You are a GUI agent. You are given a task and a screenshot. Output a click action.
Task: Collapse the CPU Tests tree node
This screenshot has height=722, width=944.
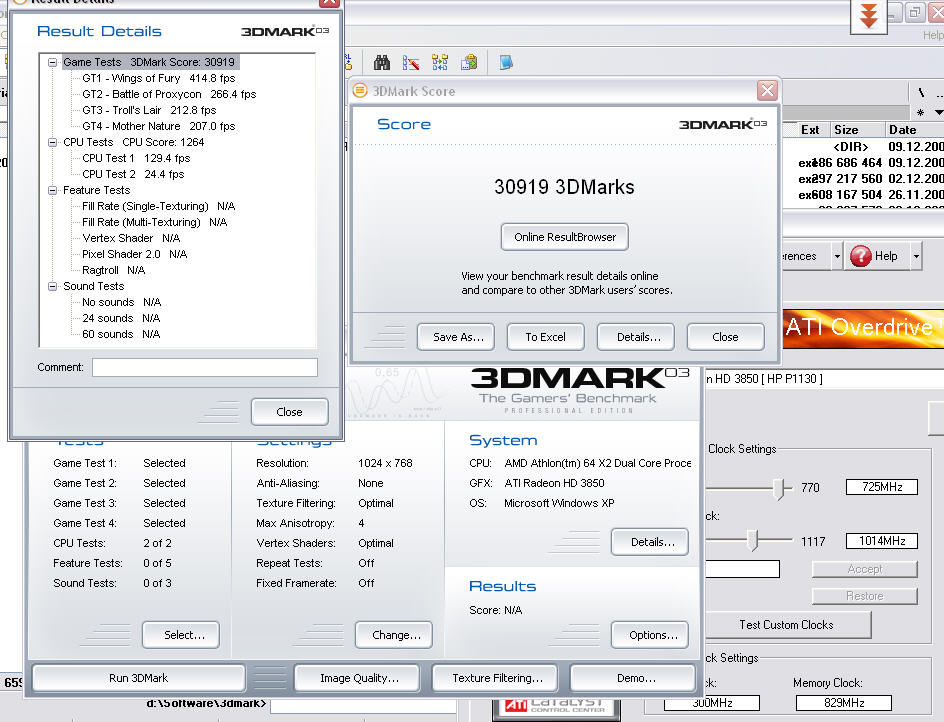tap(52, 142)
